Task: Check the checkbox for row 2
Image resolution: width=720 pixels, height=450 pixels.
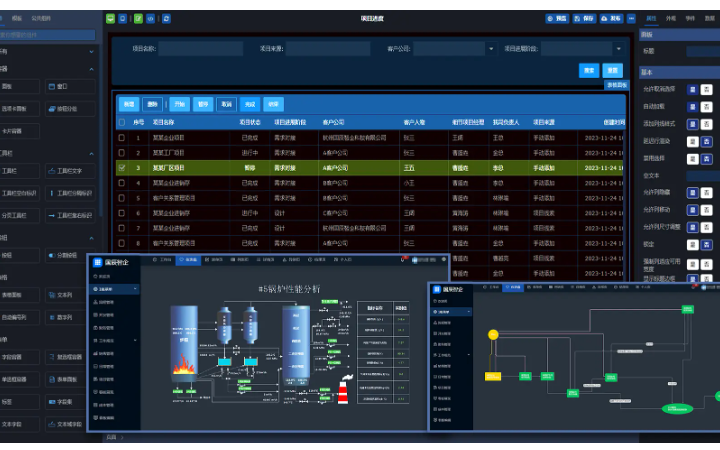Action: click(x=122, y=152)
